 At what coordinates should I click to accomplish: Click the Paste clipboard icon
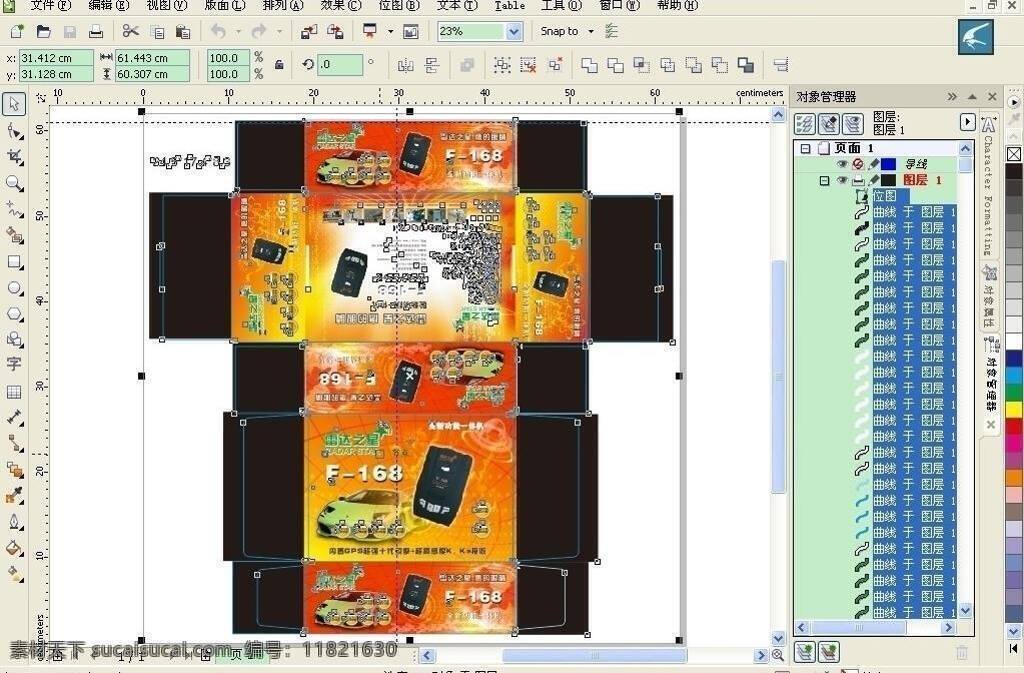(183, 31)
